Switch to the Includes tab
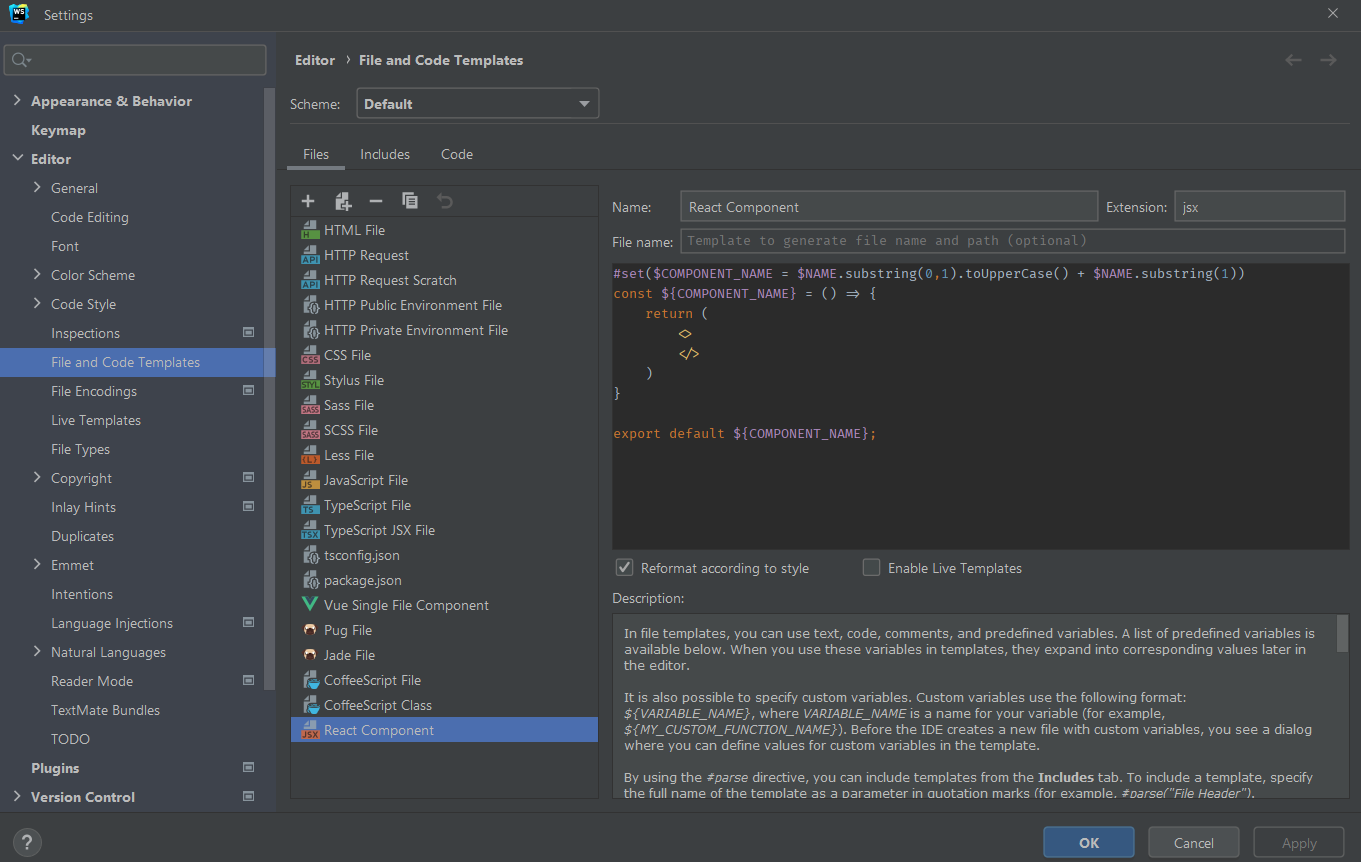Screen dimensions: 1361x862 pyautogui.click(x=385, y=154)
